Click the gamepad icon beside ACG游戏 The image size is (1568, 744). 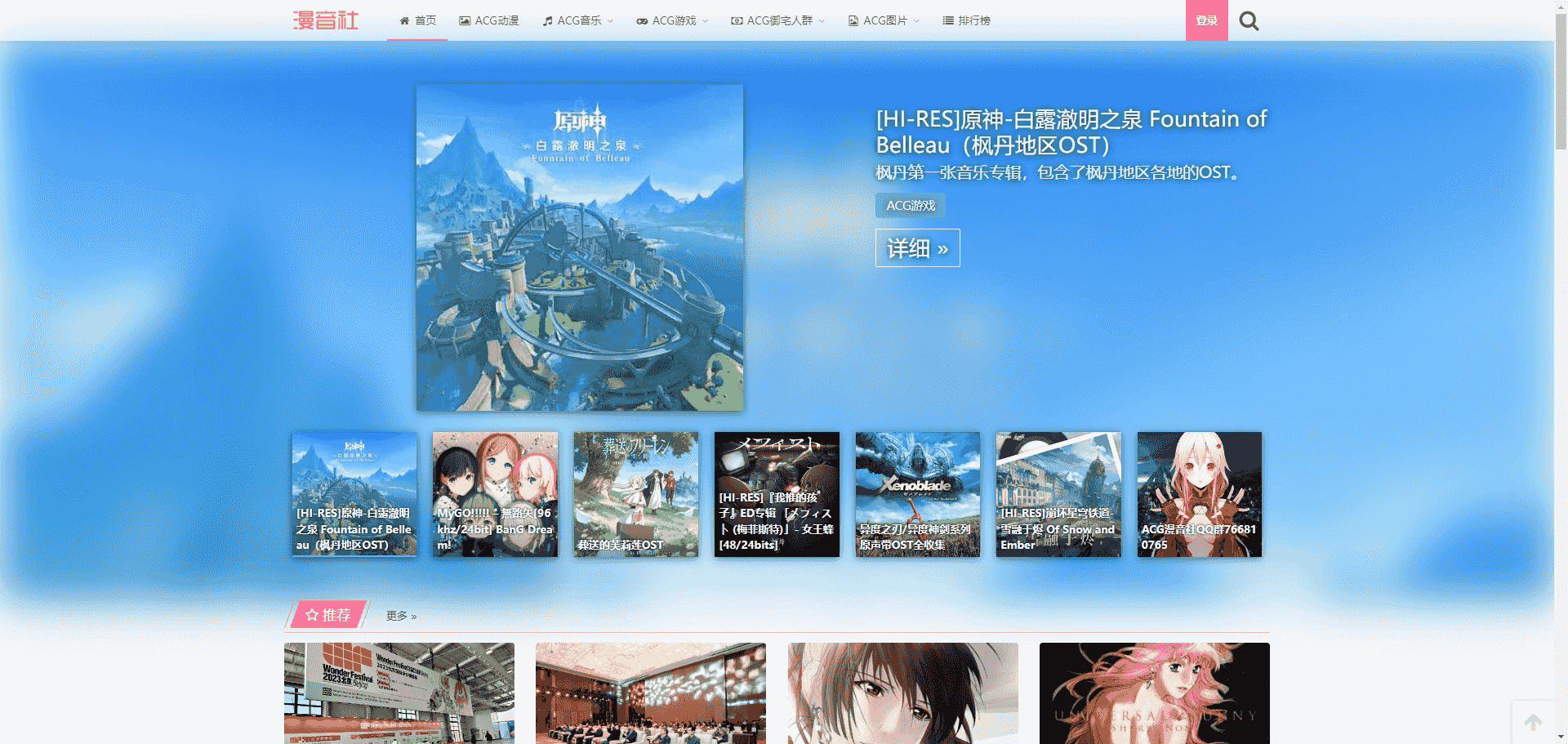642,21
